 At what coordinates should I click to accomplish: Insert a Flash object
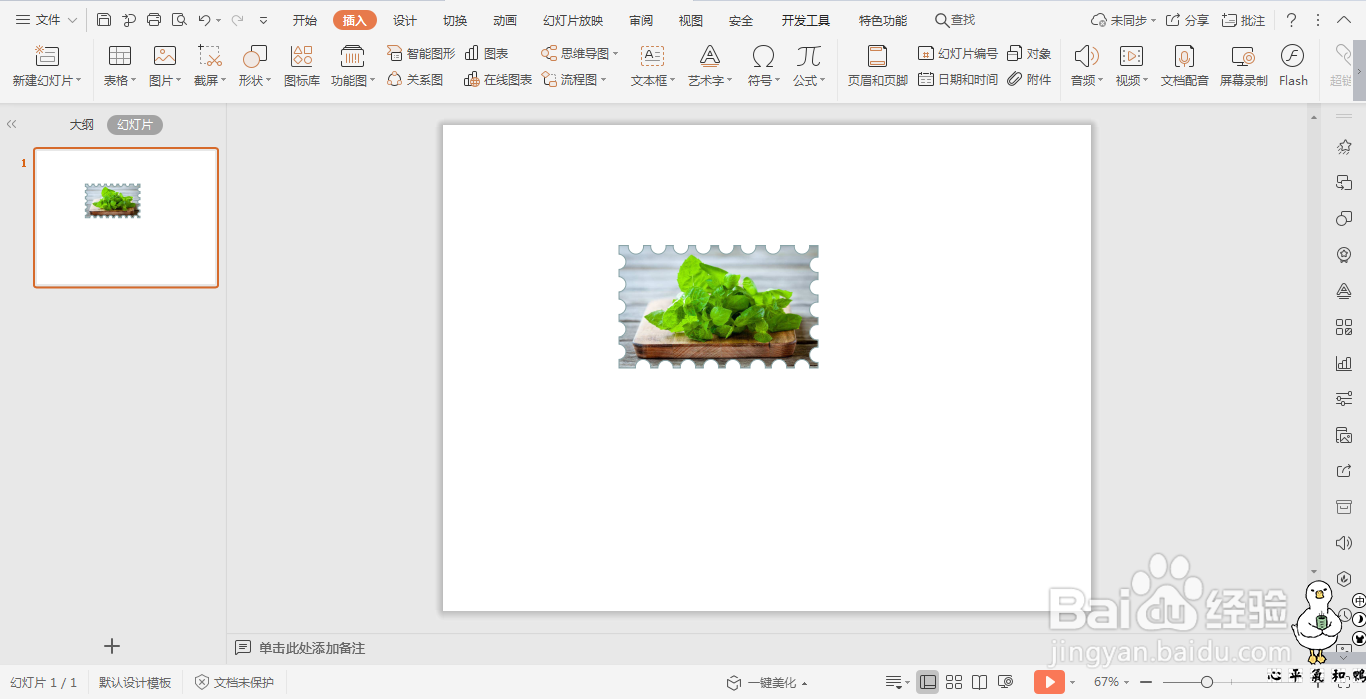1293,66
